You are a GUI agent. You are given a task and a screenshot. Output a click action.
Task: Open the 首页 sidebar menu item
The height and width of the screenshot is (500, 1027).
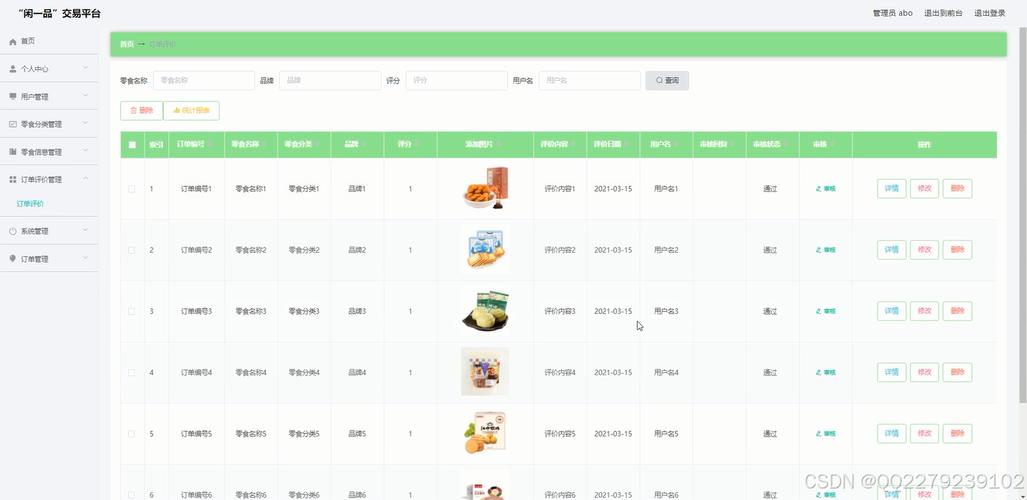point(49,41)
